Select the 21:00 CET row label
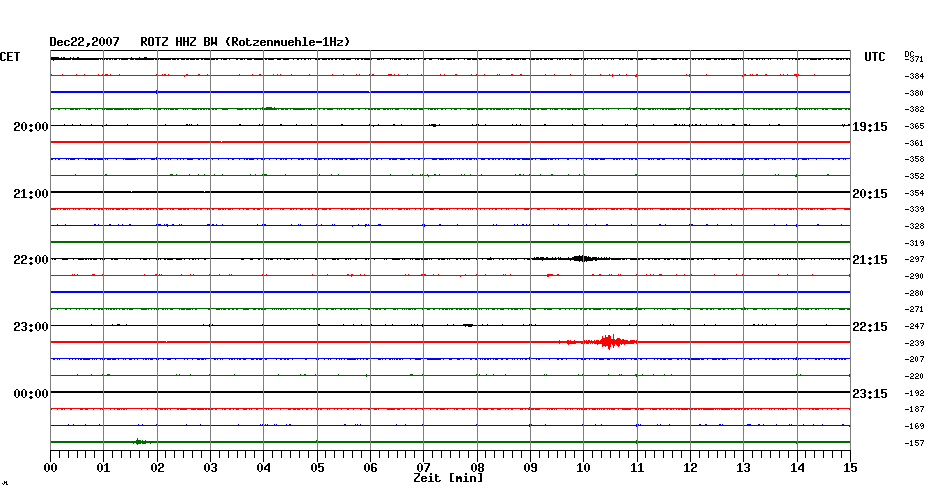 tap(31, 193)
